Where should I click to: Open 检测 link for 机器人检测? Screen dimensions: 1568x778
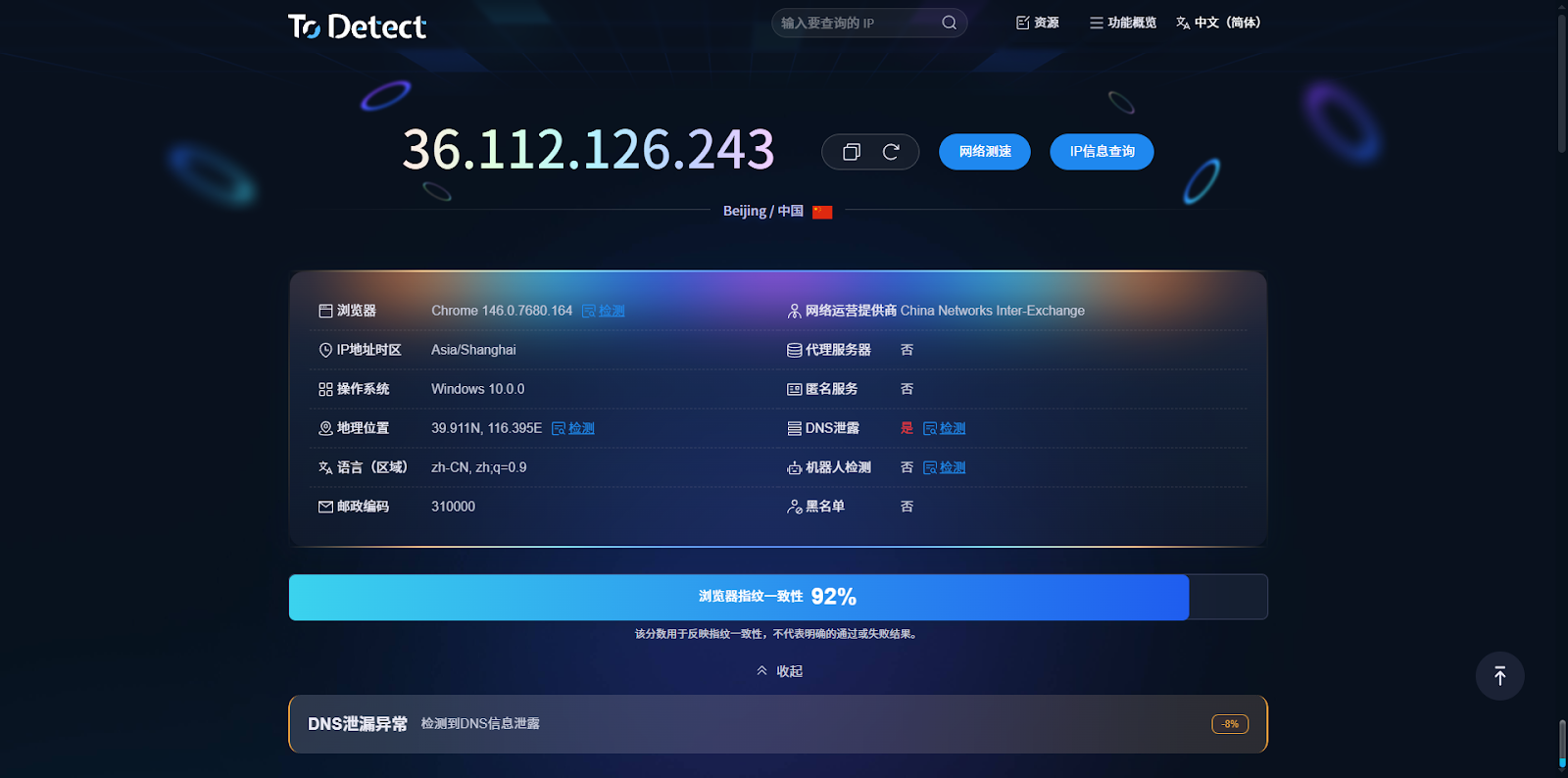[945, 467]
